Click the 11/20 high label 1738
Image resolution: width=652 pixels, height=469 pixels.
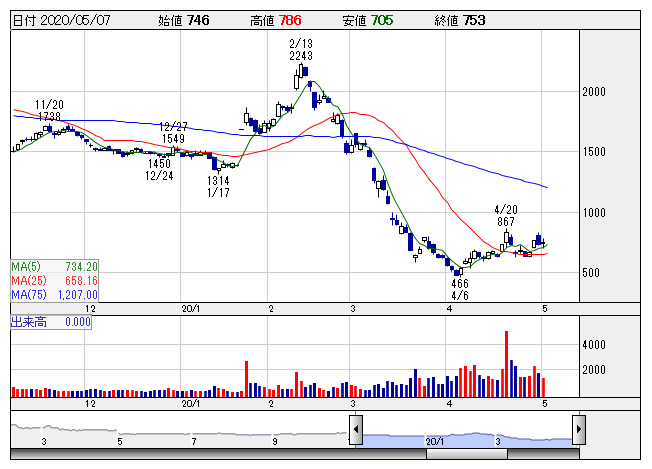[49, 117]
